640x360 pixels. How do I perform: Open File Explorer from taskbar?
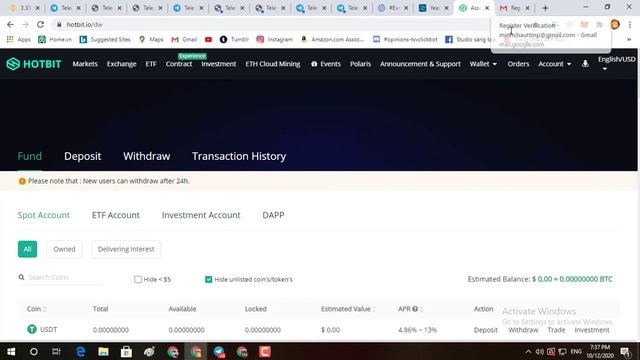(103, 351)
